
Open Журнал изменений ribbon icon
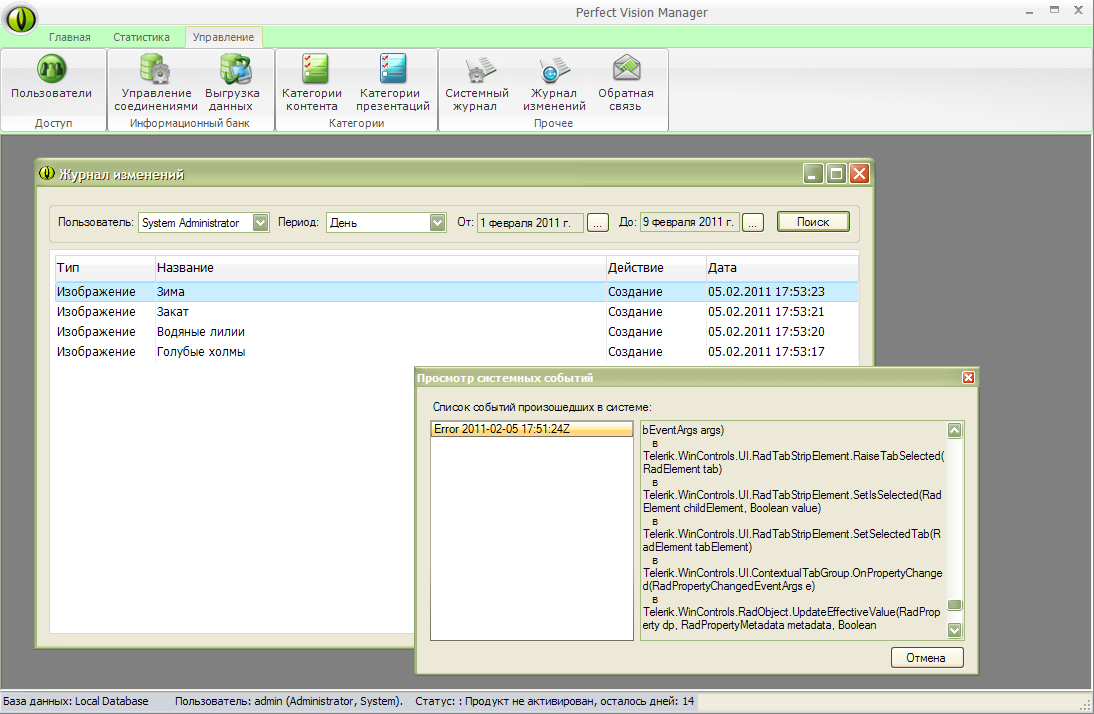pos(555,69)
